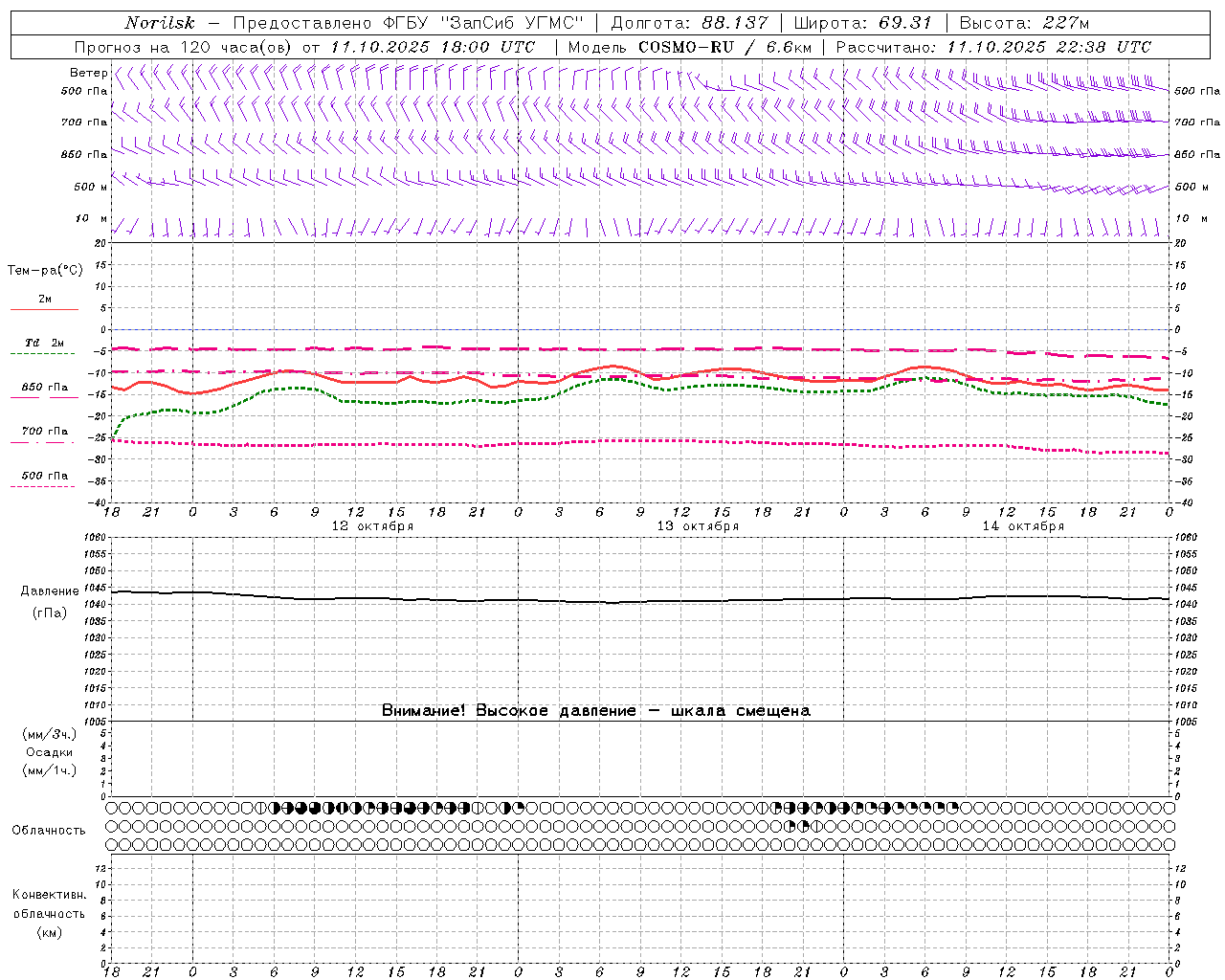Select the Широта: 69.31 value
The width and height of the screenshot is (1225, 980).
863,23
